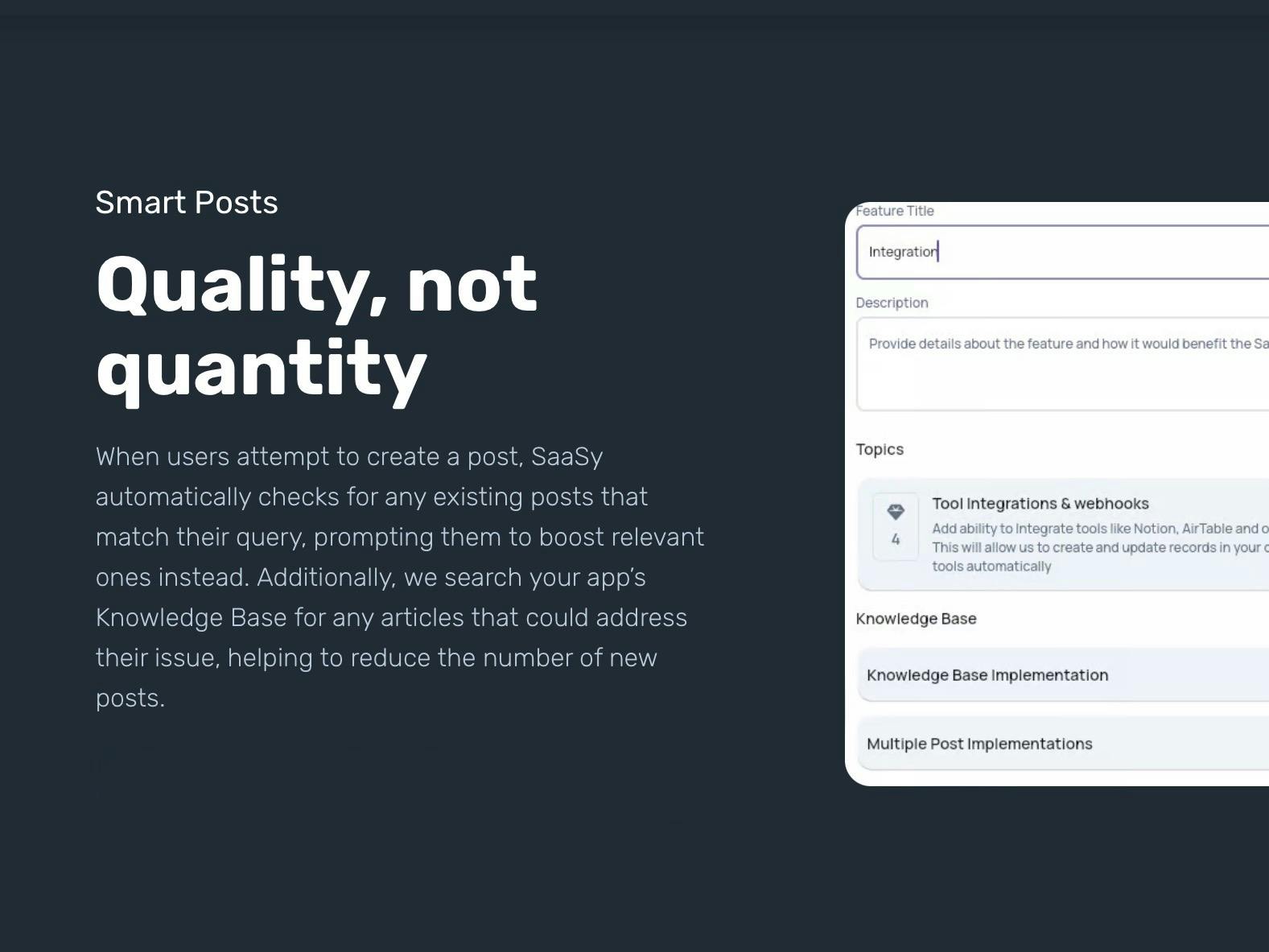Viewport: 1269px width, 952px height.
Task: Click the "Knowledge Base for any articles" line
Action: [x=391, y=617]
